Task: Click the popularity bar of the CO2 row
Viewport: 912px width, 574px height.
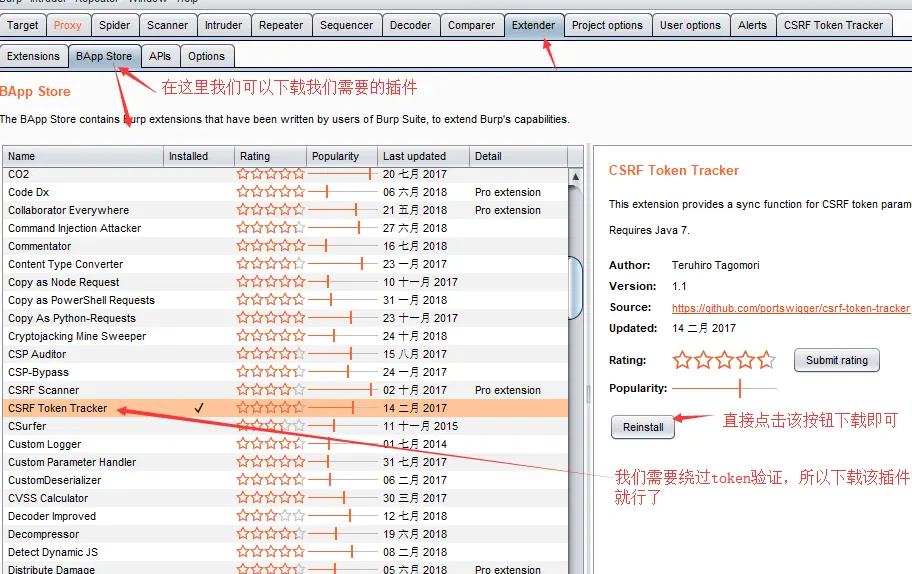Action: click(342, 174)
